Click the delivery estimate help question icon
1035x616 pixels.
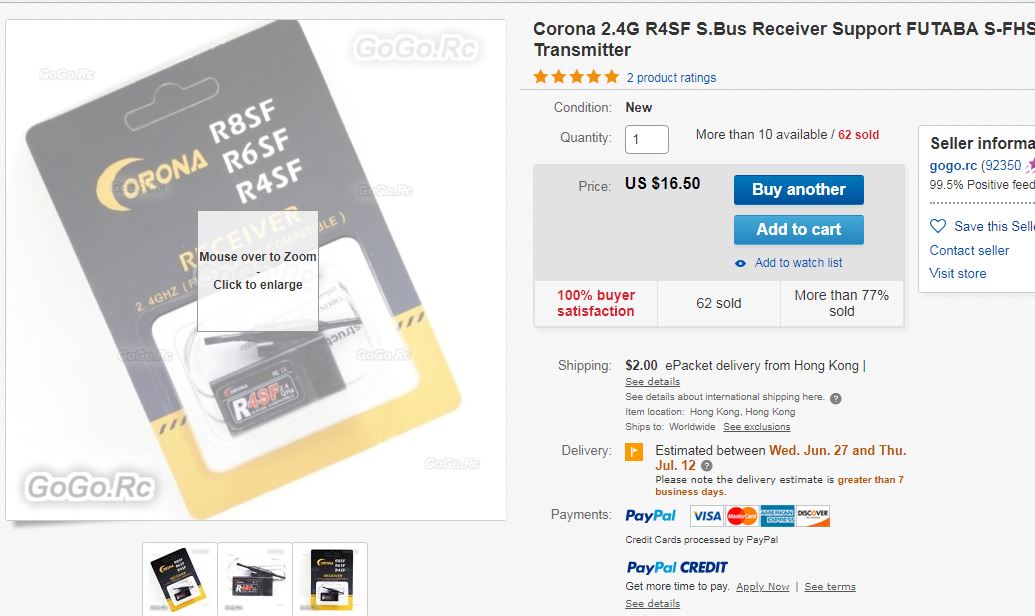tap(706, 465)
